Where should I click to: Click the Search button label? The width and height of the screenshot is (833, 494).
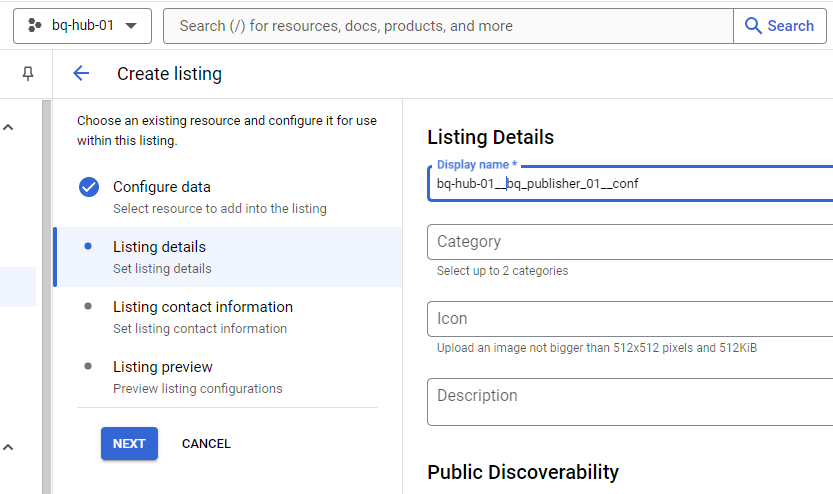pyautogui.click(x=790, y=26)
